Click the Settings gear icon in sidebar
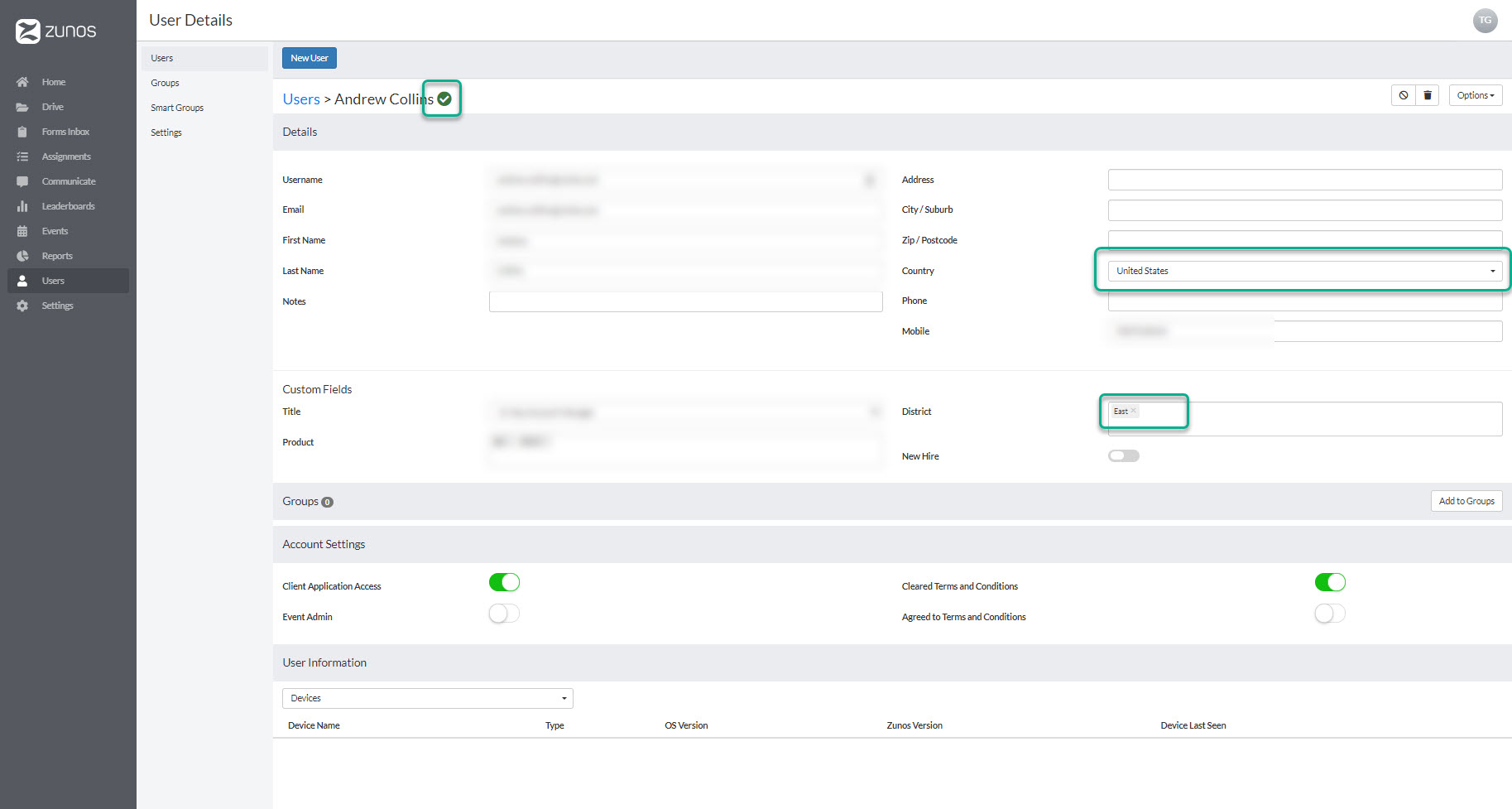This screenshot has height=809, width=1512. [x=22, y=306]
